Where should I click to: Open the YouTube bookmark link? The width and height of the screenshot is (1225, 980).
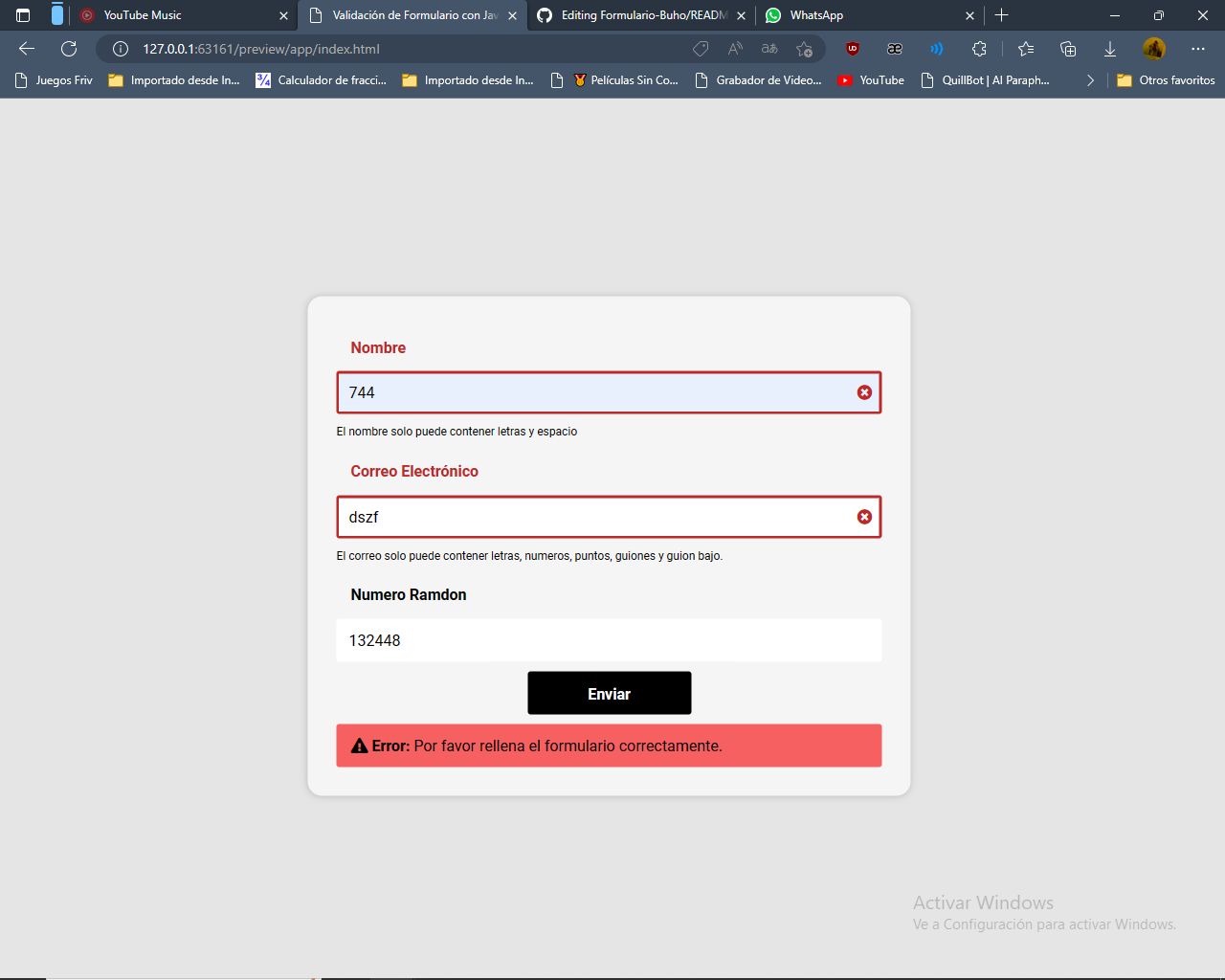pos(871,80)
